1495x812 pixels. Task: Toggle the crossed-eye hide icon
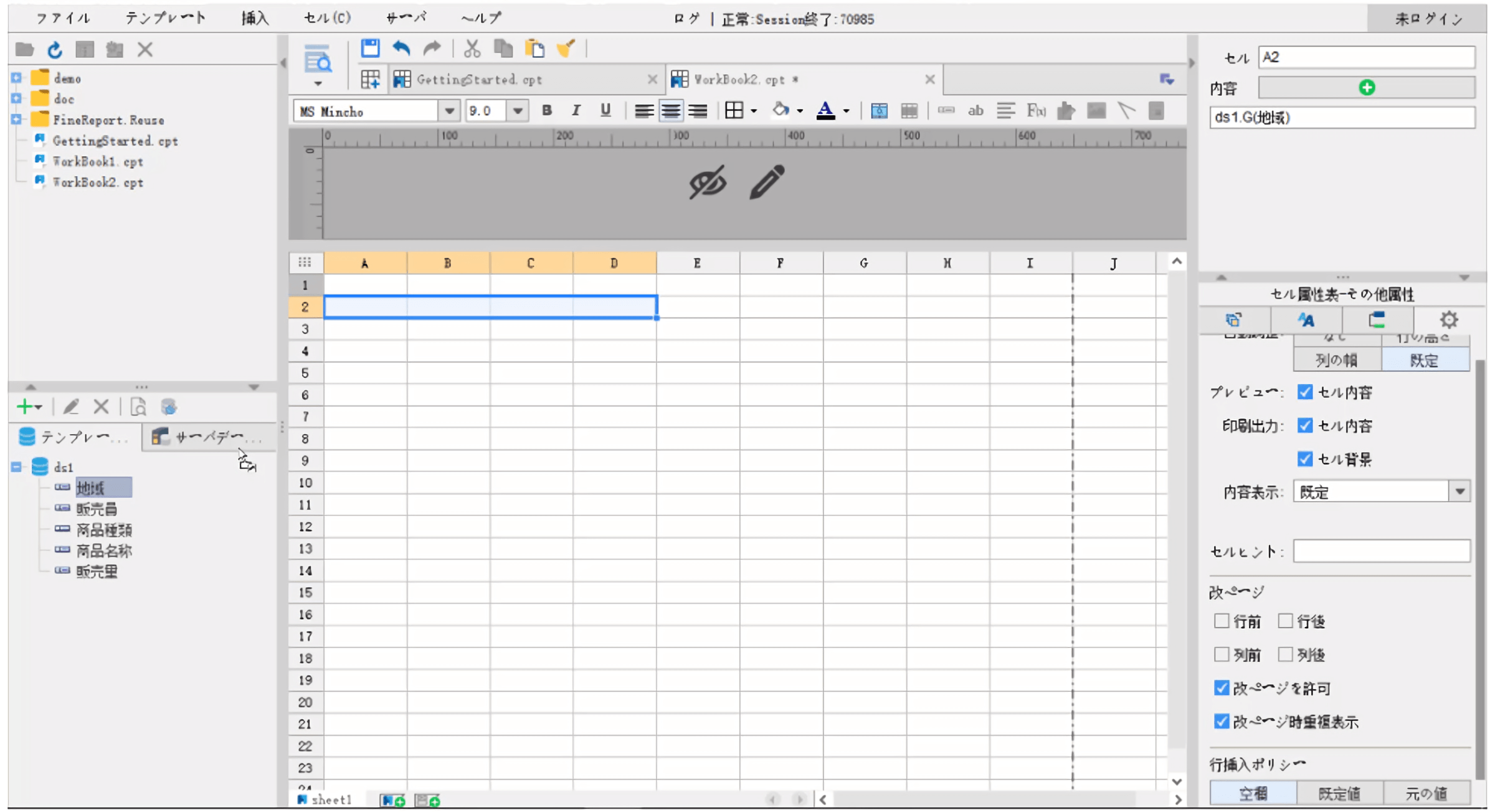(x=708, y=182)
